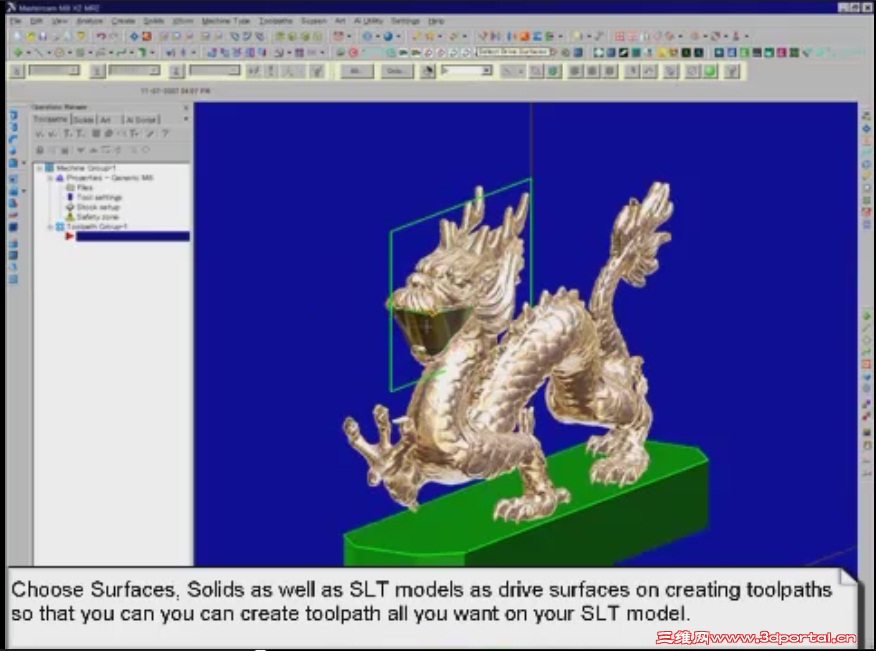Viewport: 876px width, 651px height.
Task: Switch to the Art tab in Operations Manager
Action: coord(105,120)
